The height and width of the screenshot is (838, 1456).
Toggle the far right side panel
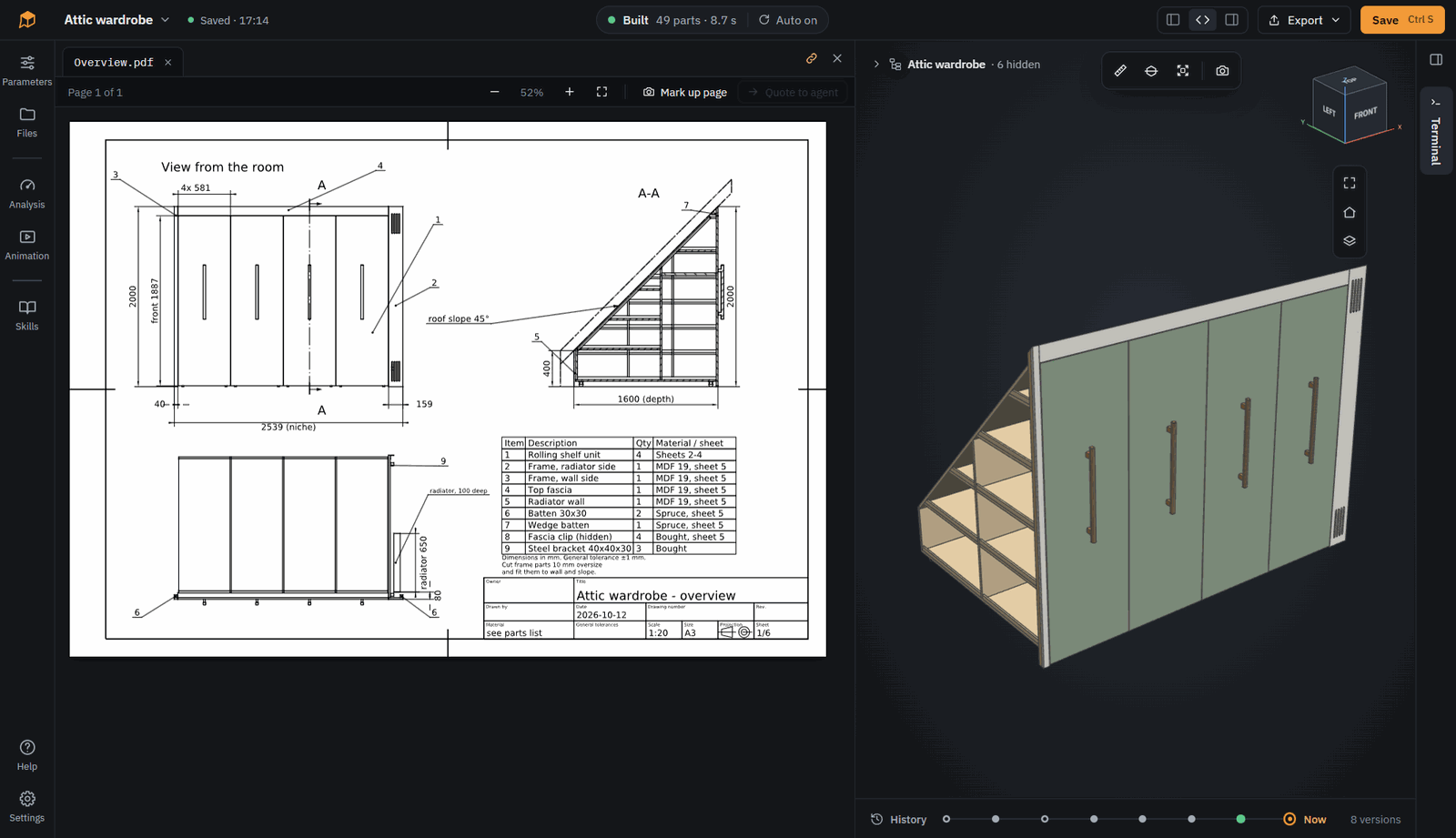coord(1436,60)
